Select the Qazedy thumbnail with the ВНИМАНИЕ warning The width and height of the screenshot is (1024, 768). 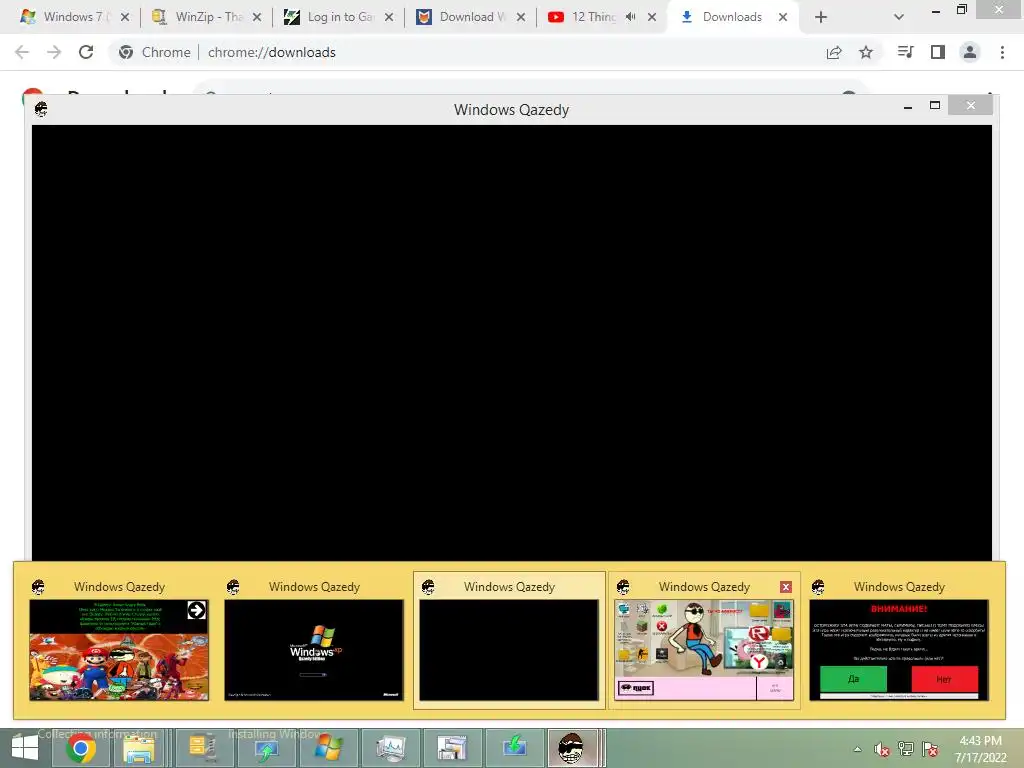[x=899, y=650]
